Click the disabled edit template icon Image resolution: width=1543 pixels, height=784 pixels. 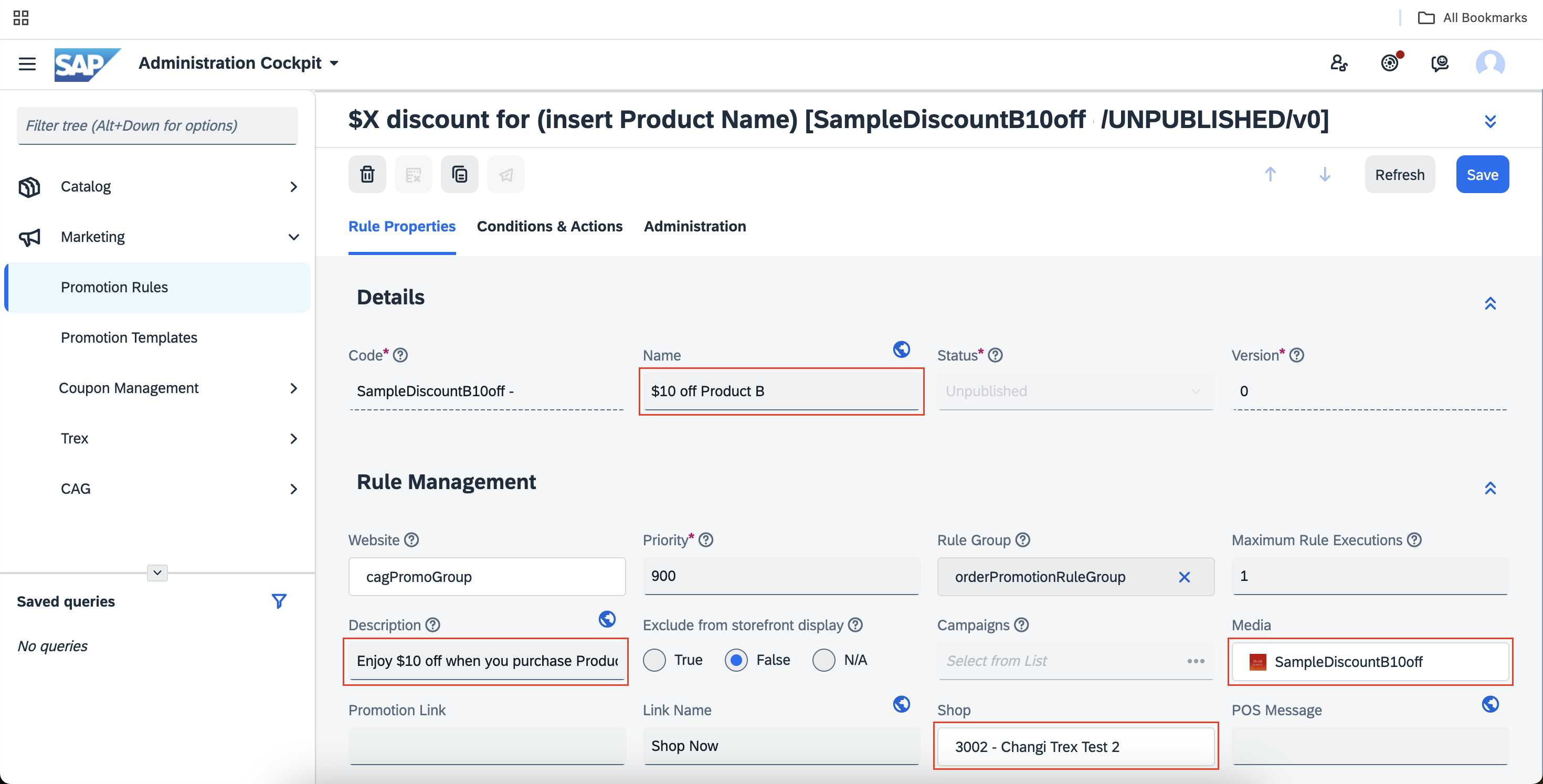click(x=414, y=174)
